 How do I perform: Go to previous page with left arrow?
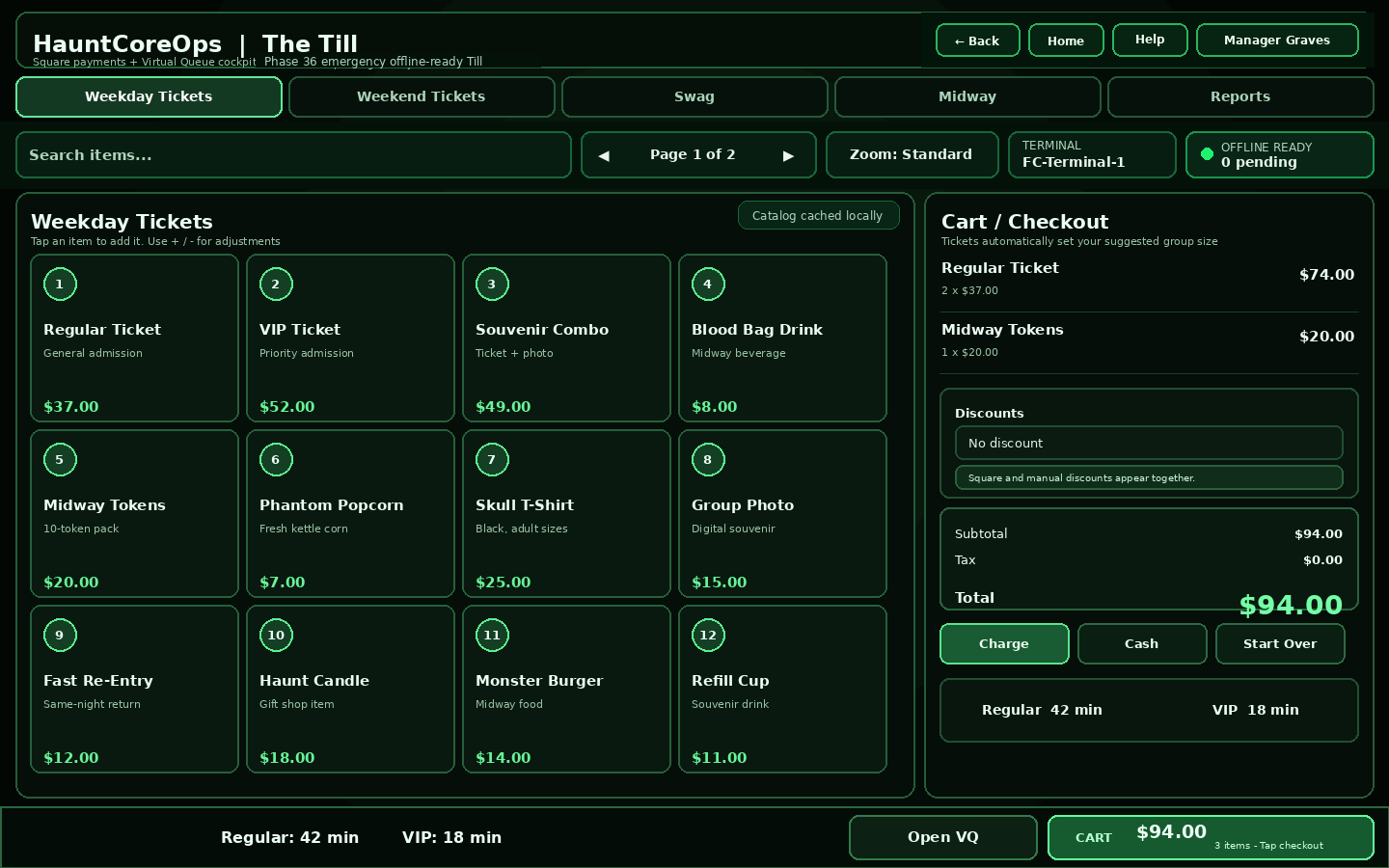(604, 155)
